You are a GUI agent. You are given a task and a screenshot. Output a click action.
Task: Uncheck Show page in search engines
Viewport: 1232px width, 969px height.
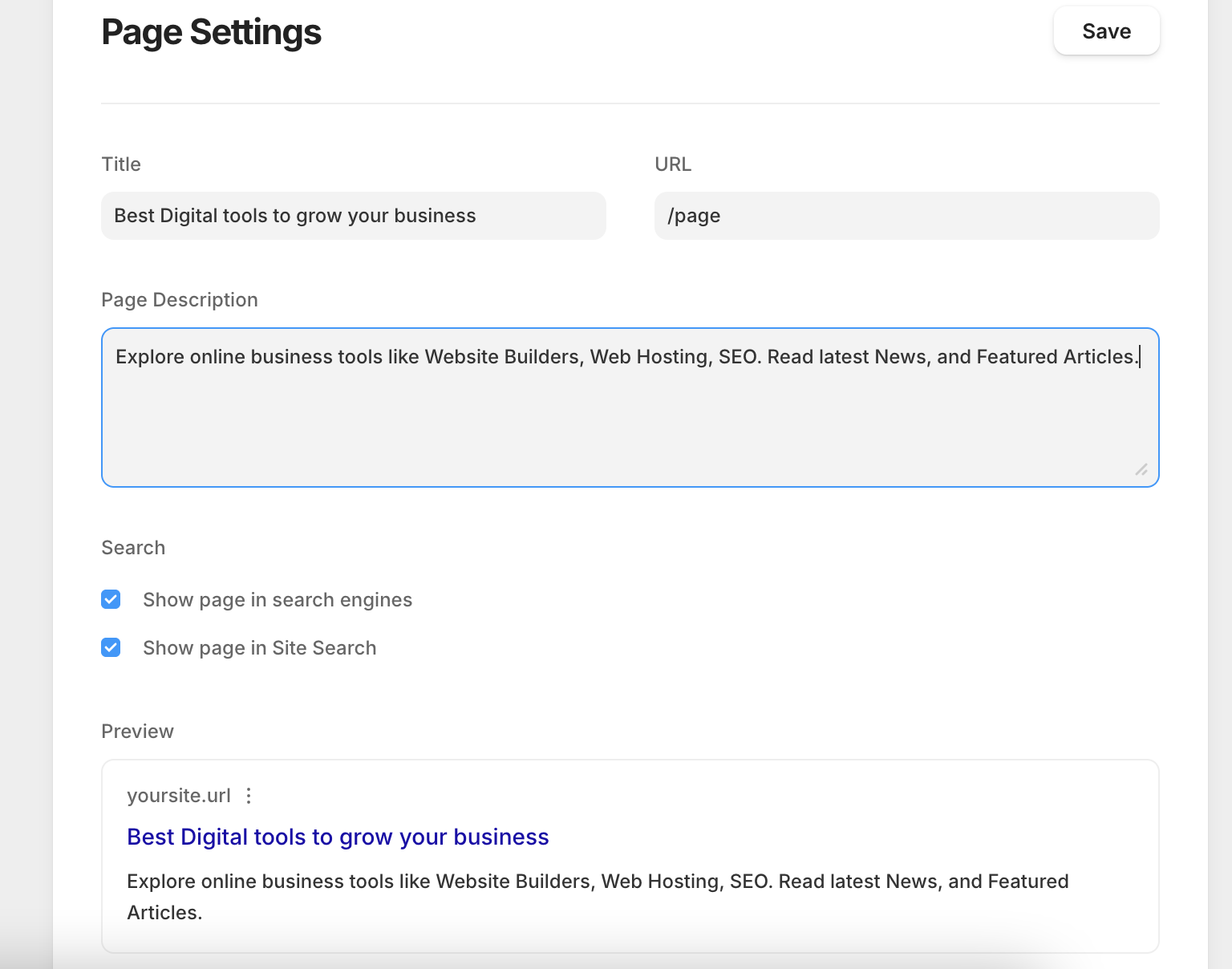pos(111,600)
